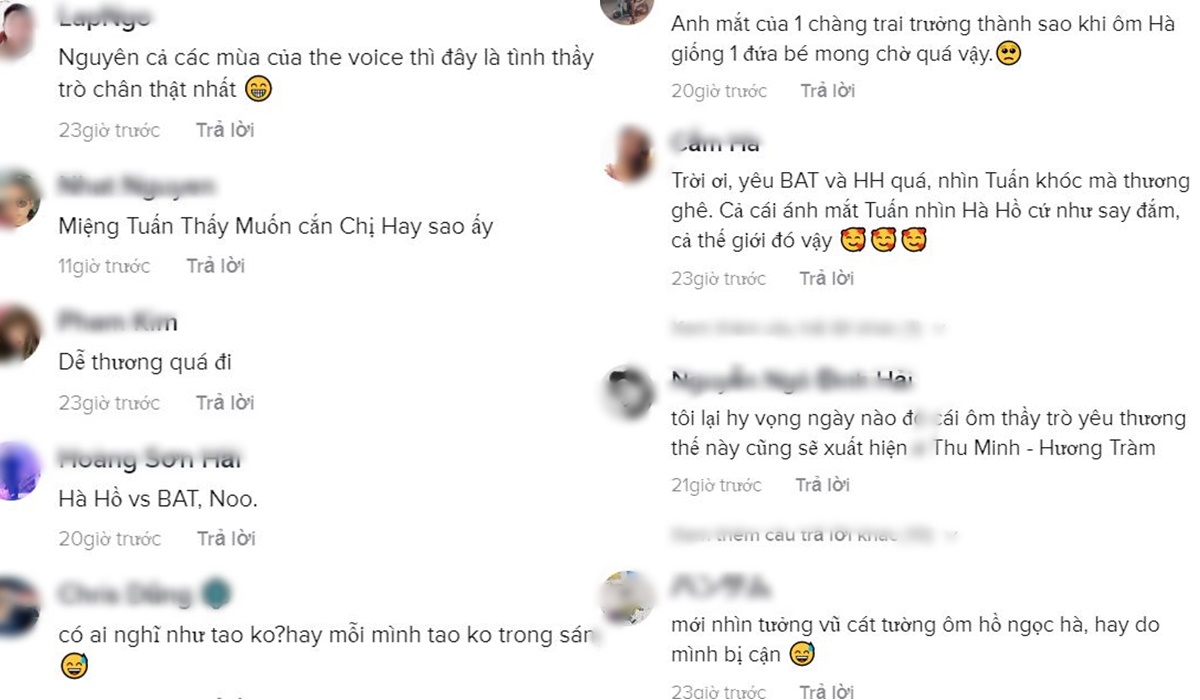
Task: Open avatar of the 'Dễ thương quá đi' commenter
Action: [x=17, y=335]
